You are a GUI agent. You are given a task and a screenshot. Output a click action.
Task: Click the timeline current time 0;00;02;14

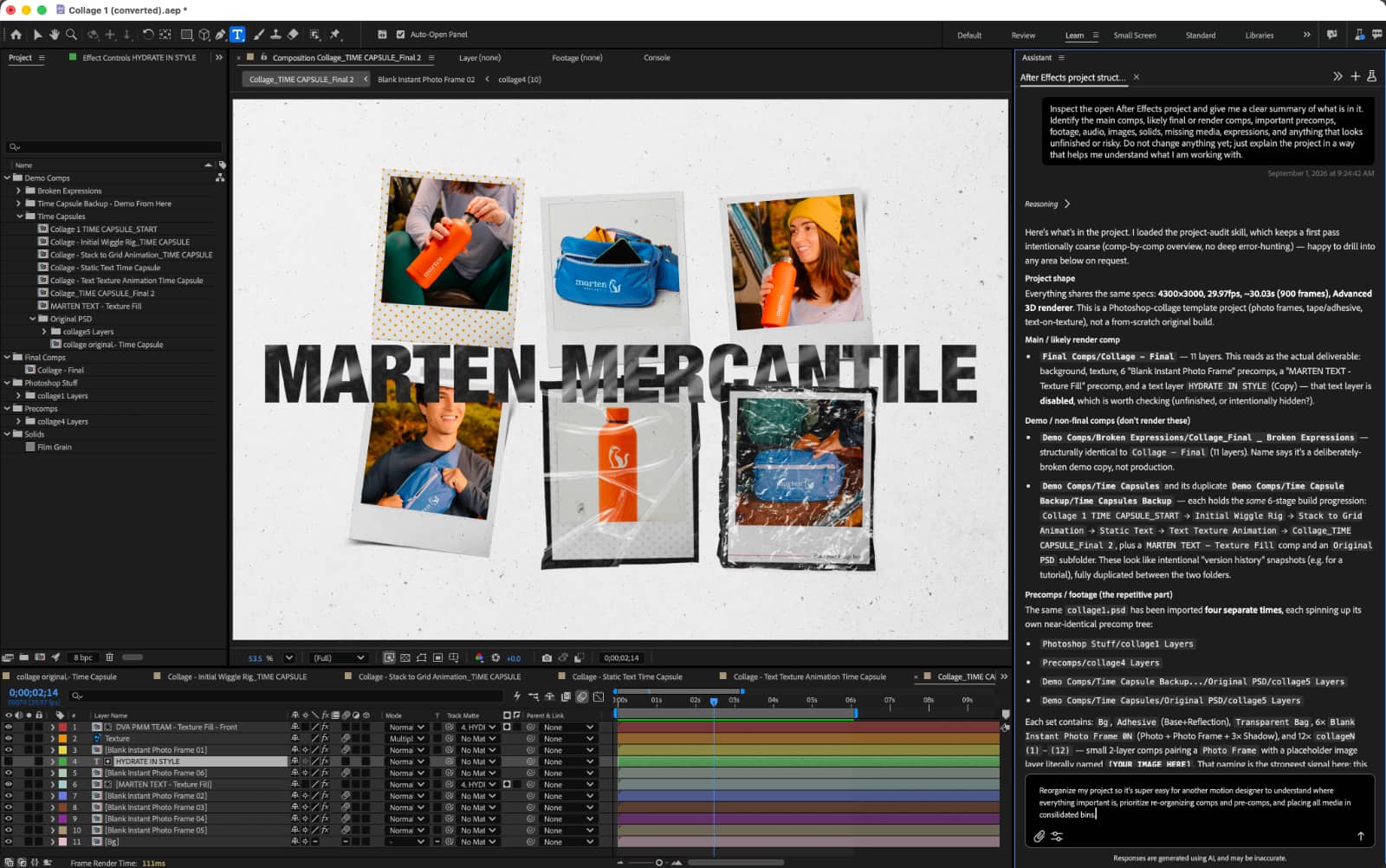33,692
